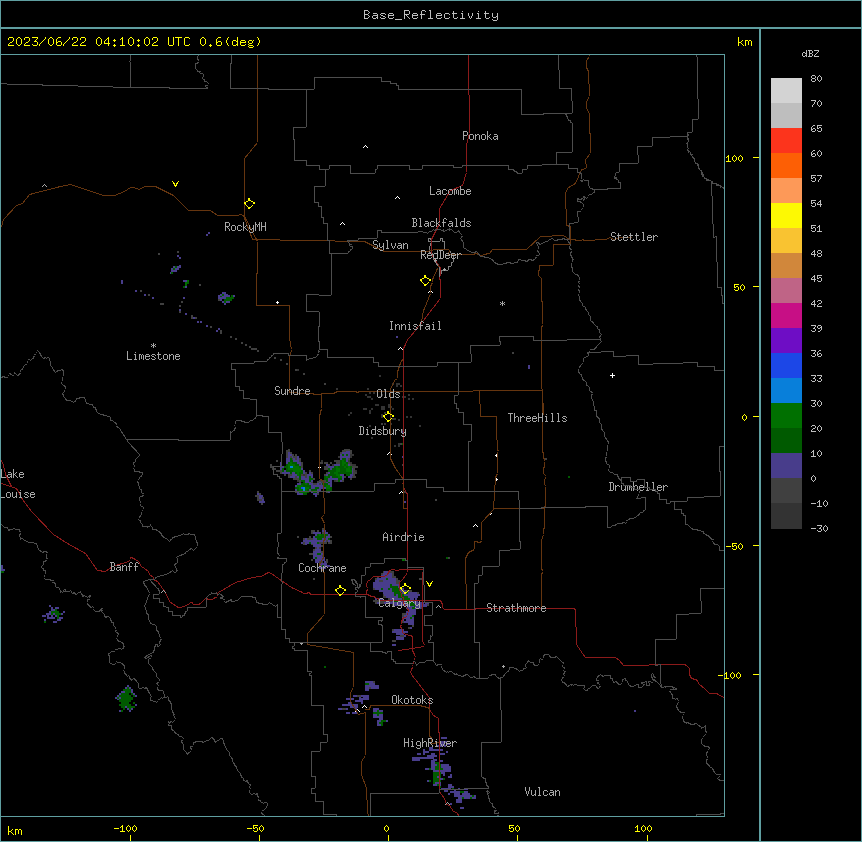Click the green radar echo southwest of Banff
Screen dimensions: 862x842
[126, 699]
